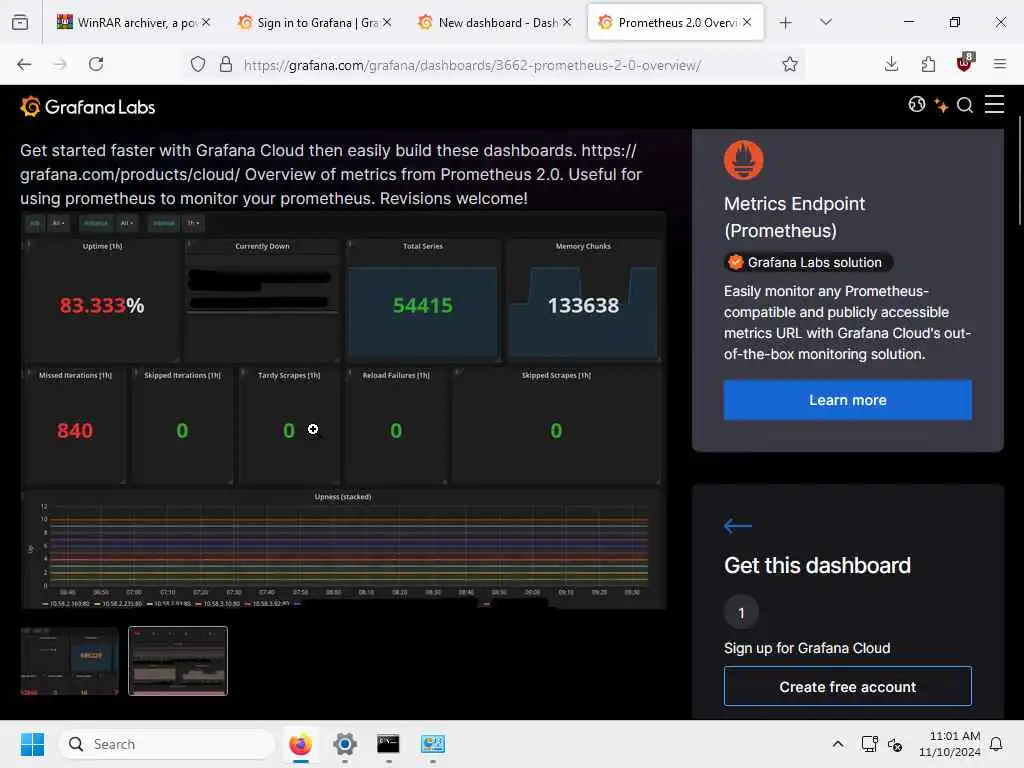Open the AI sparkle assistant icon
This screenshot has width=1024, height=768.
940,105
